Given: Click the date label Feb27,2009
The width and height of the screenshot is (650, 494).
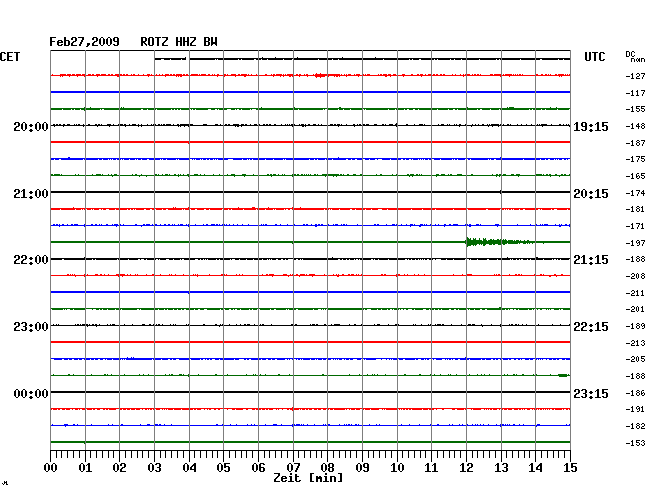Looking at the screenshot, I should pos(84,42).
